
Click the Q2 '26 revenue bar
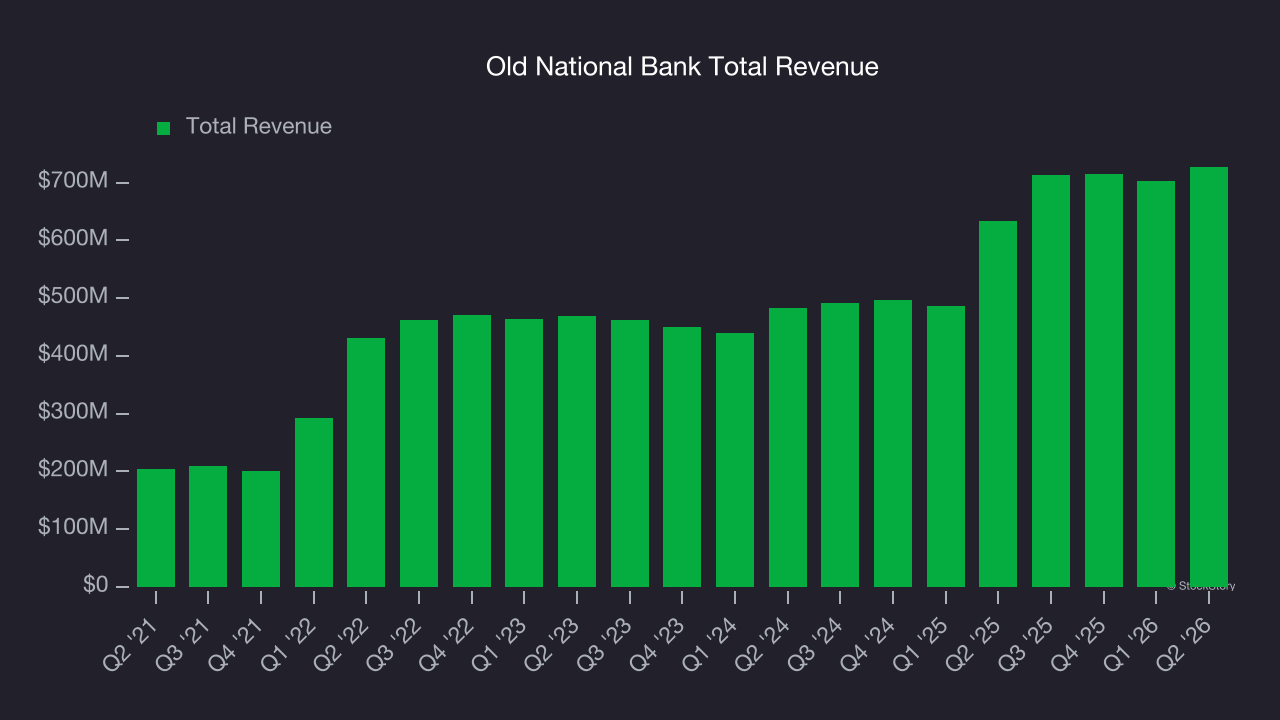click(1209, 377)
